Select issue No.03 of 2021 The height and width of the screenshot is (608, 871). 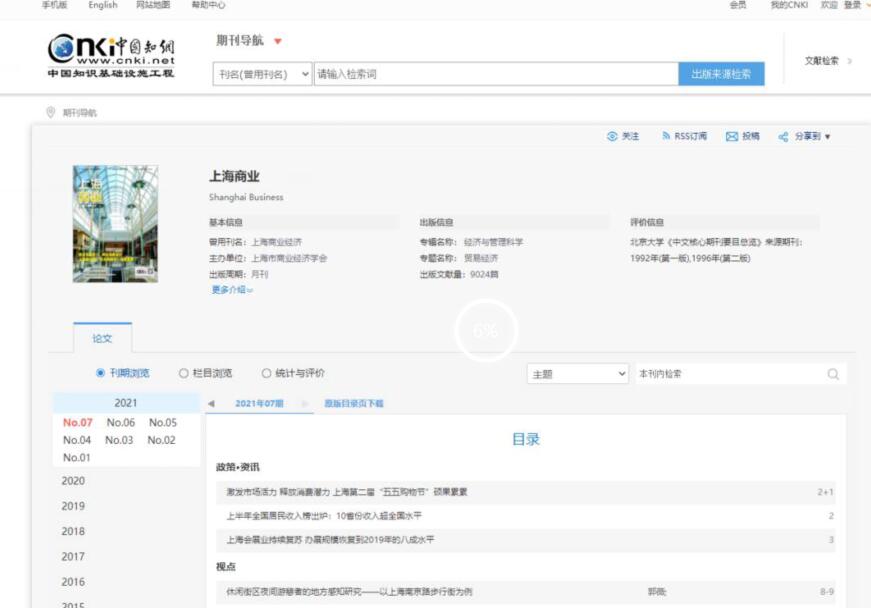pyautogui.click(x=119, y=440)
